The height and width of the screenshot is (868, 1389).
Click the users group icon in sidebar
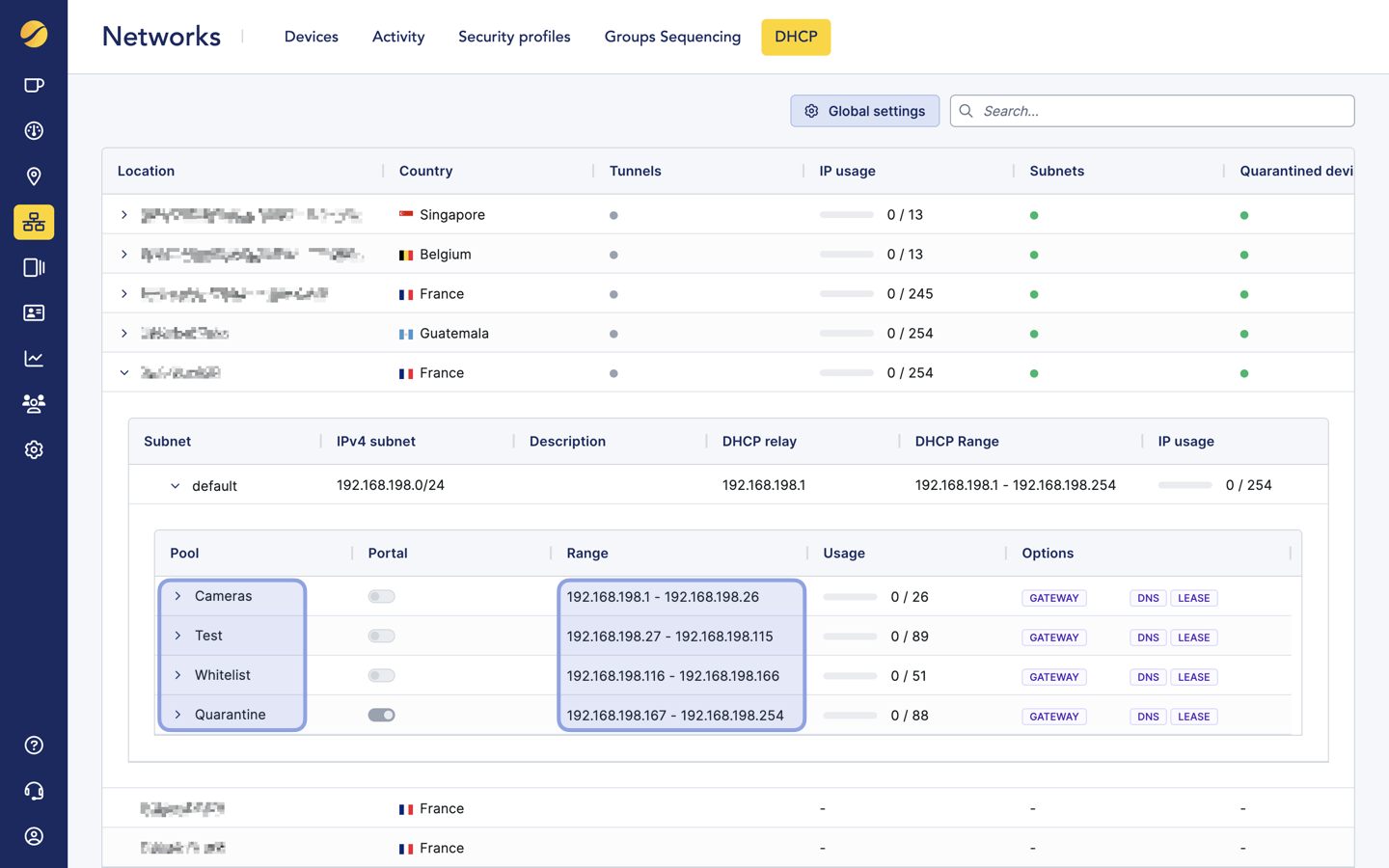tap(34, 403)
